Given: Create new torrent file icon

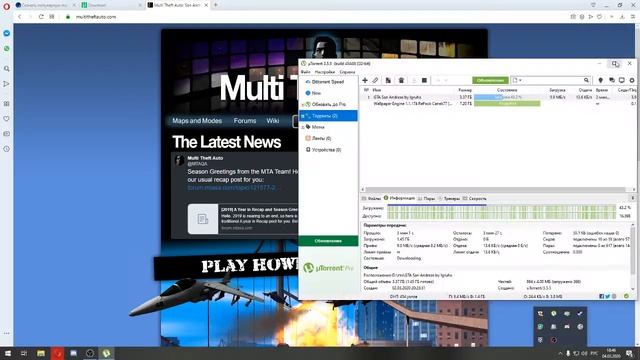Looking at the screenshot, I should coord(388,80).
